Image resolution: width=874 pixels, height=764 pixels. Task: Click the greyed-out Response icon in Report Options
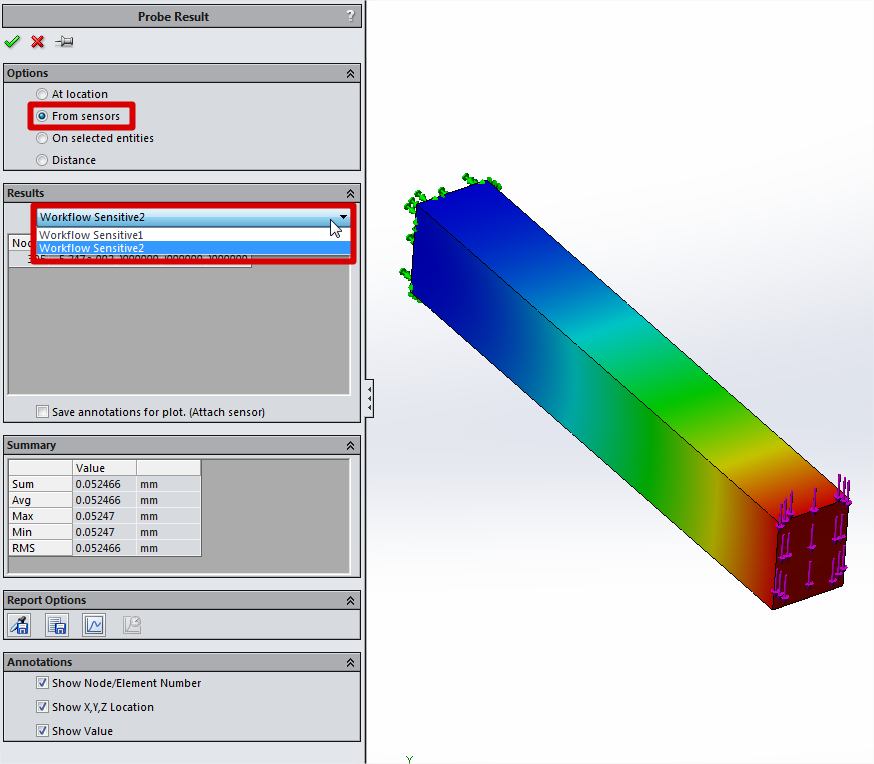[131, 625]
